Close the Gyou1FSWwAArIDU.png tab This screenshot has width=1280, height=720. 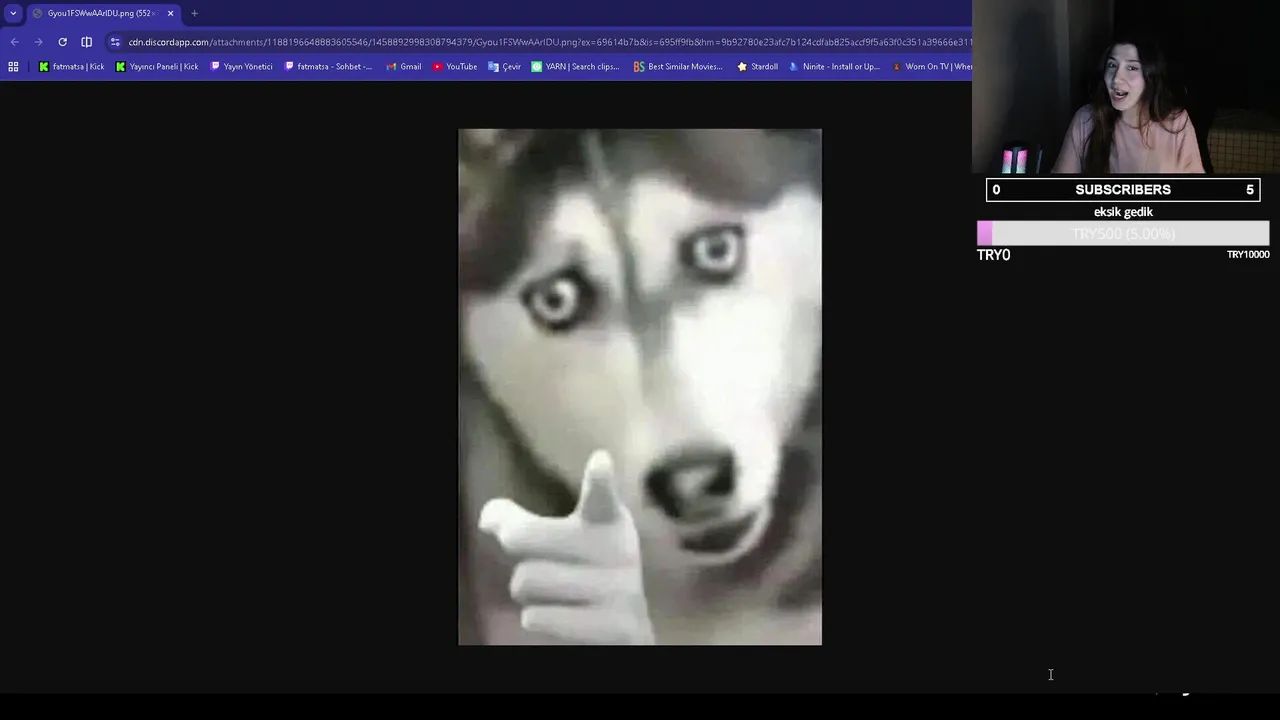(170, 13)
